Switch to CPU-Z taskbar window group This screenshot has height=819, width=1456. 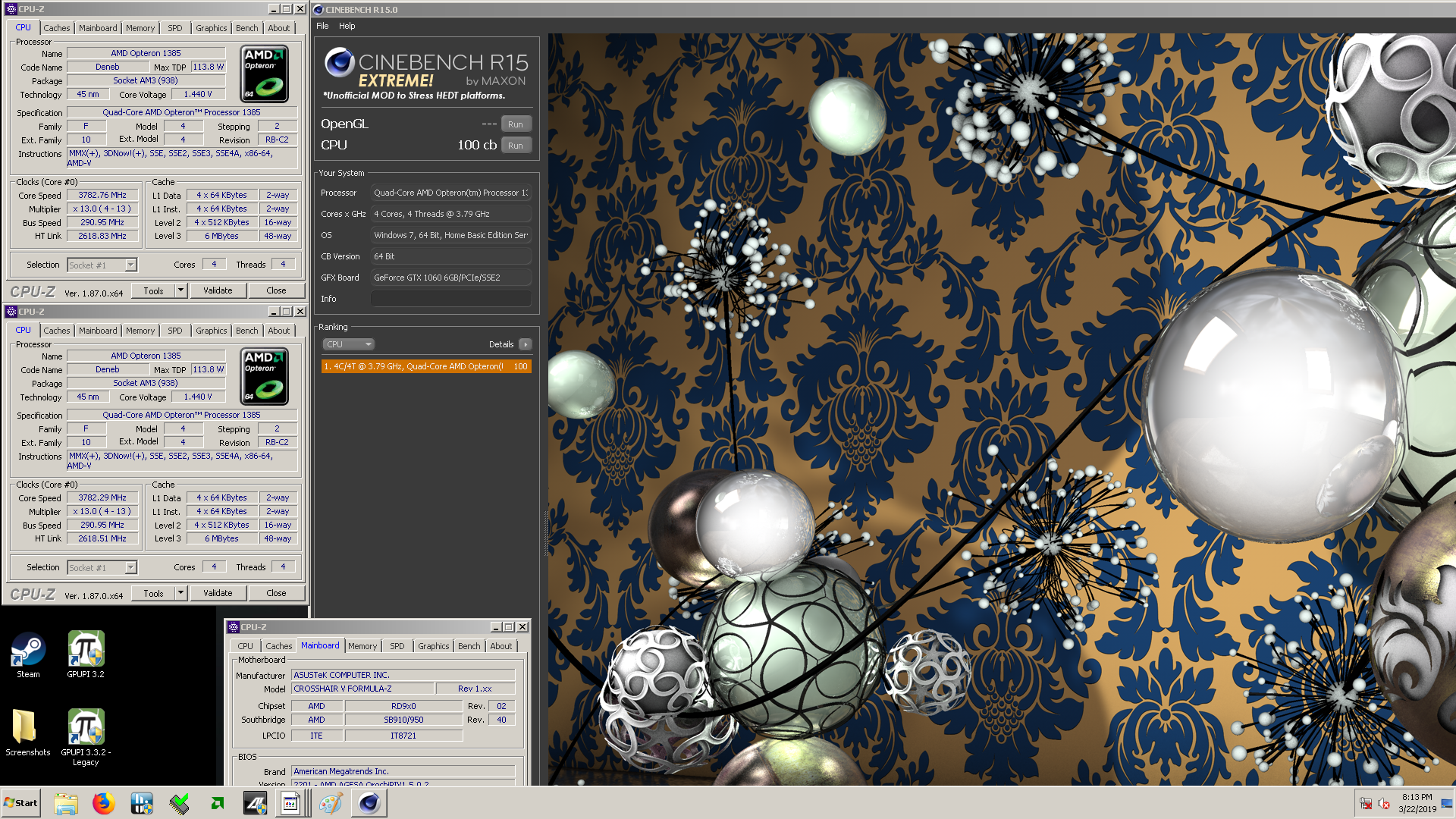pyautogui.click(x=291, y=803)
